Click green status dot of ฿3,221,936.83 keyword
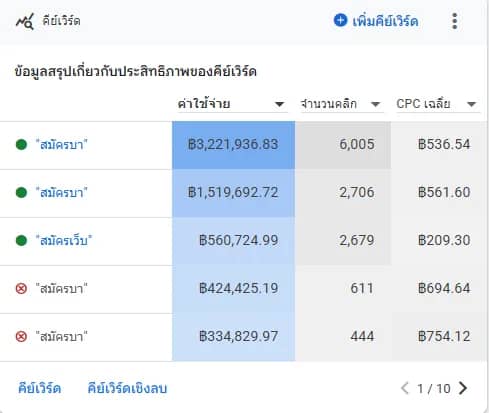The width and height of the screenshot is (489, 413). point(21,145)
